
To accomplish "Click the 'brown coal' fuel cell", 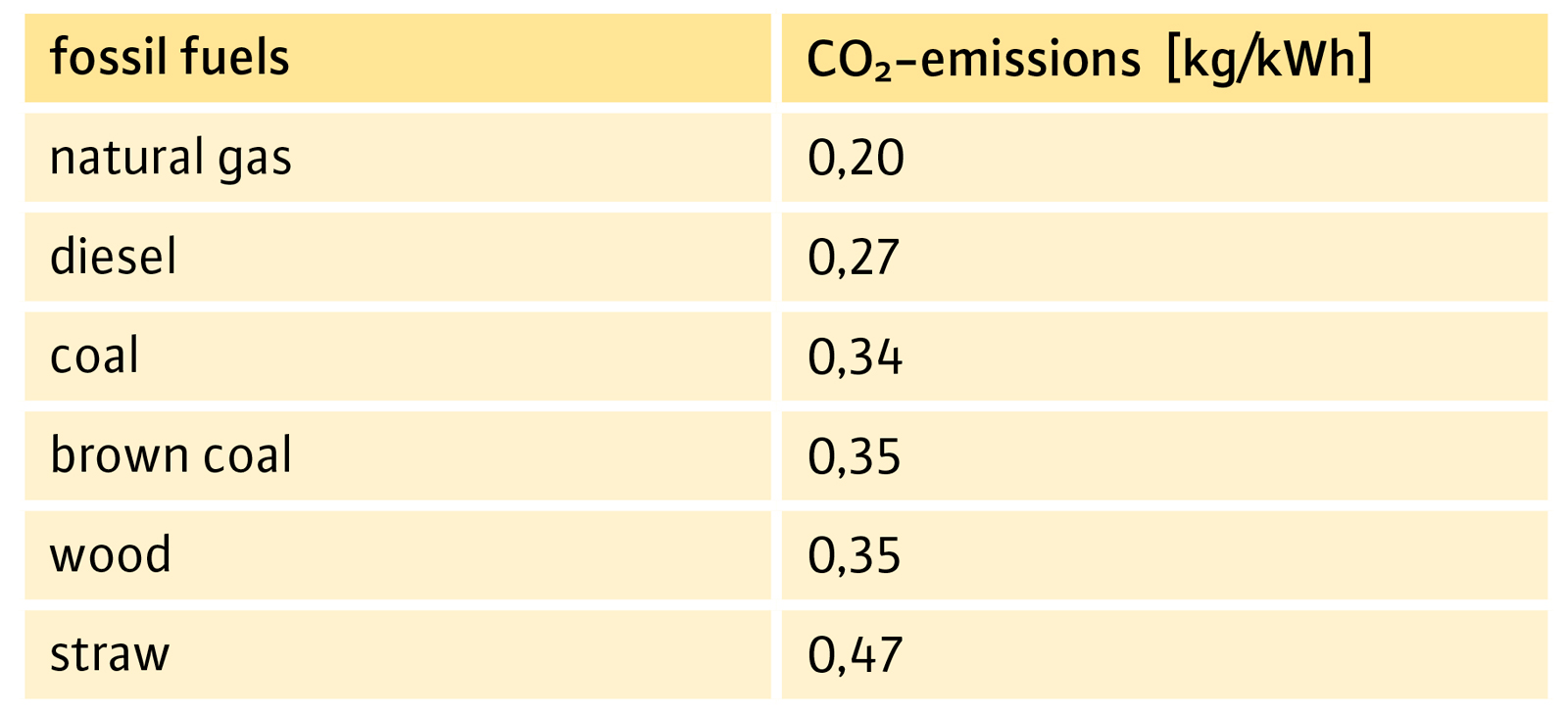I will click(171, 456).
